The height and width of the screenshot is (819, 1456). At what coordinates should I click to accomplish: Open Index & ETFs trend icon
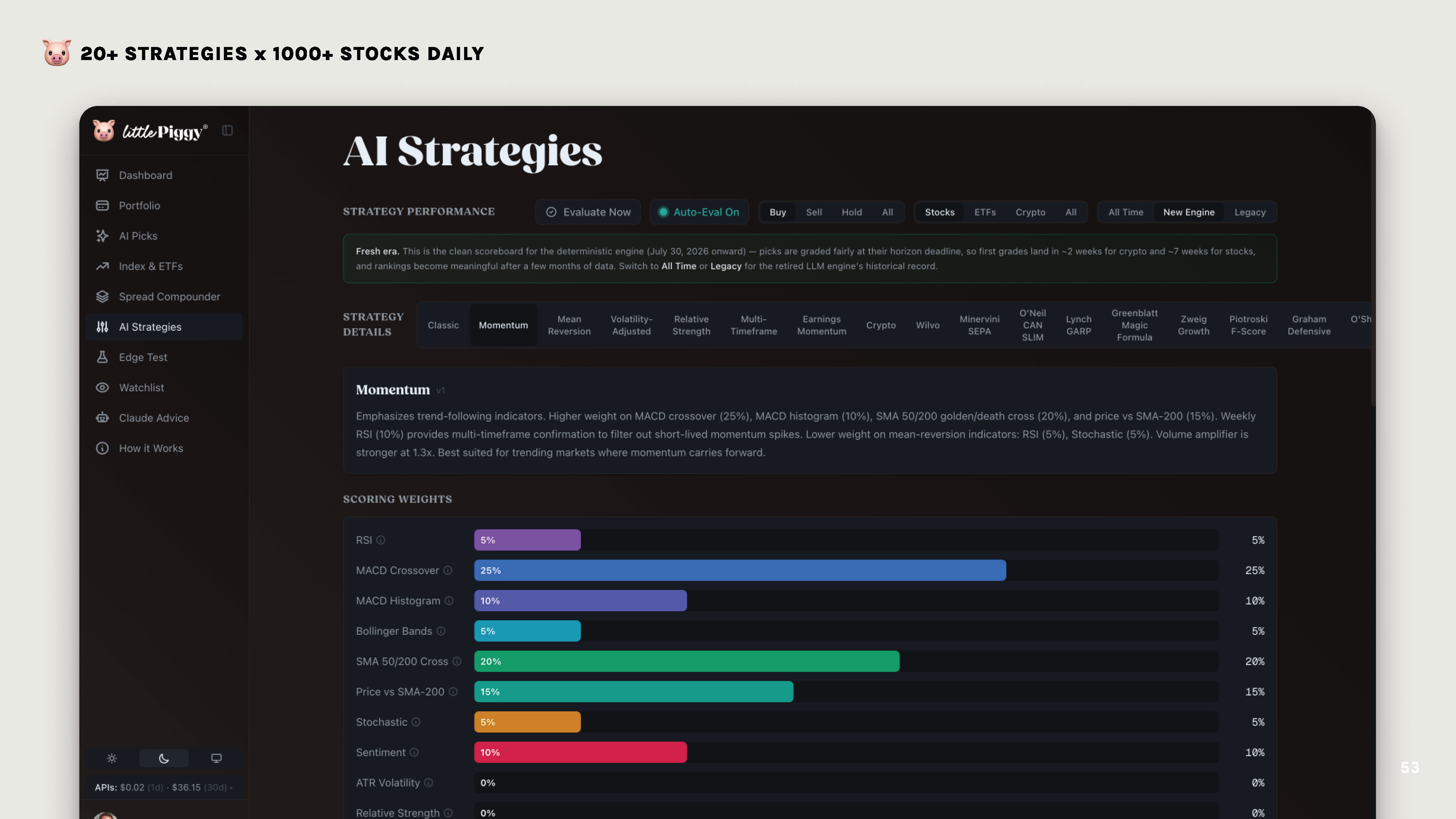[102, 266]
